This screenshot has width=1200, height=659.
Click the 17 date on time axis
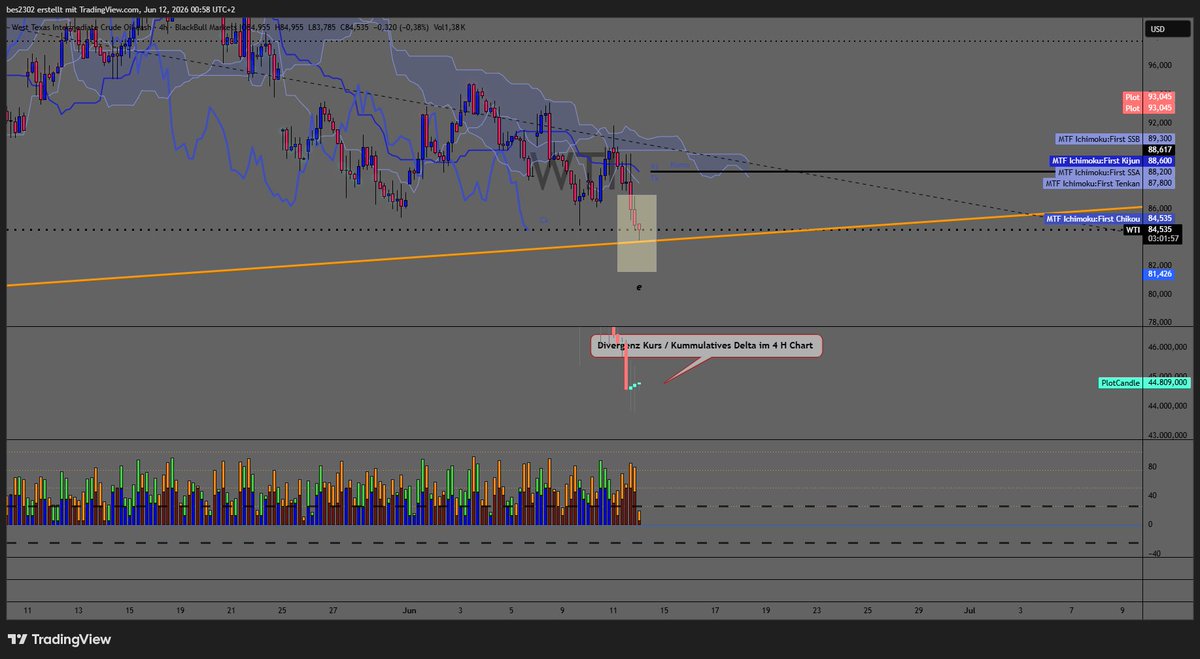pos(715,609)
